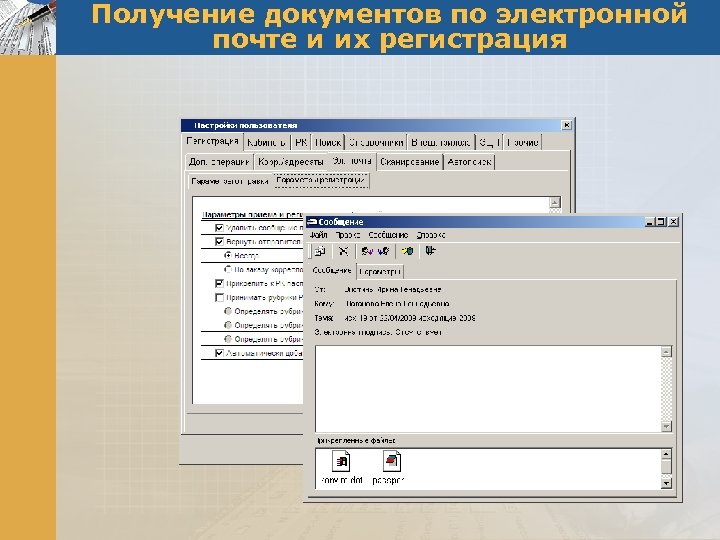Click the attachments list scrollbar down arrow

click(x=666, y=483)
